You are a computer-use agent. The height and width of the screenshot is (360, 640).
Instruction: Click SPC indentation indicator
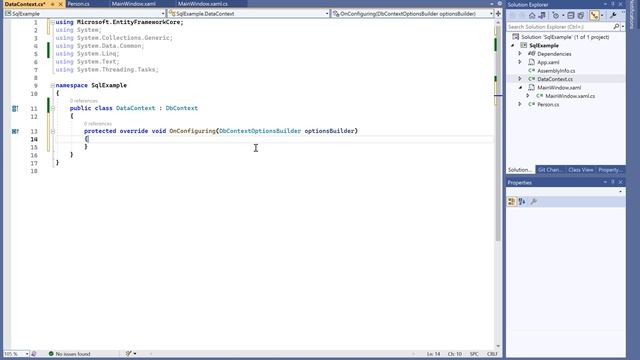tap(474, 354)
